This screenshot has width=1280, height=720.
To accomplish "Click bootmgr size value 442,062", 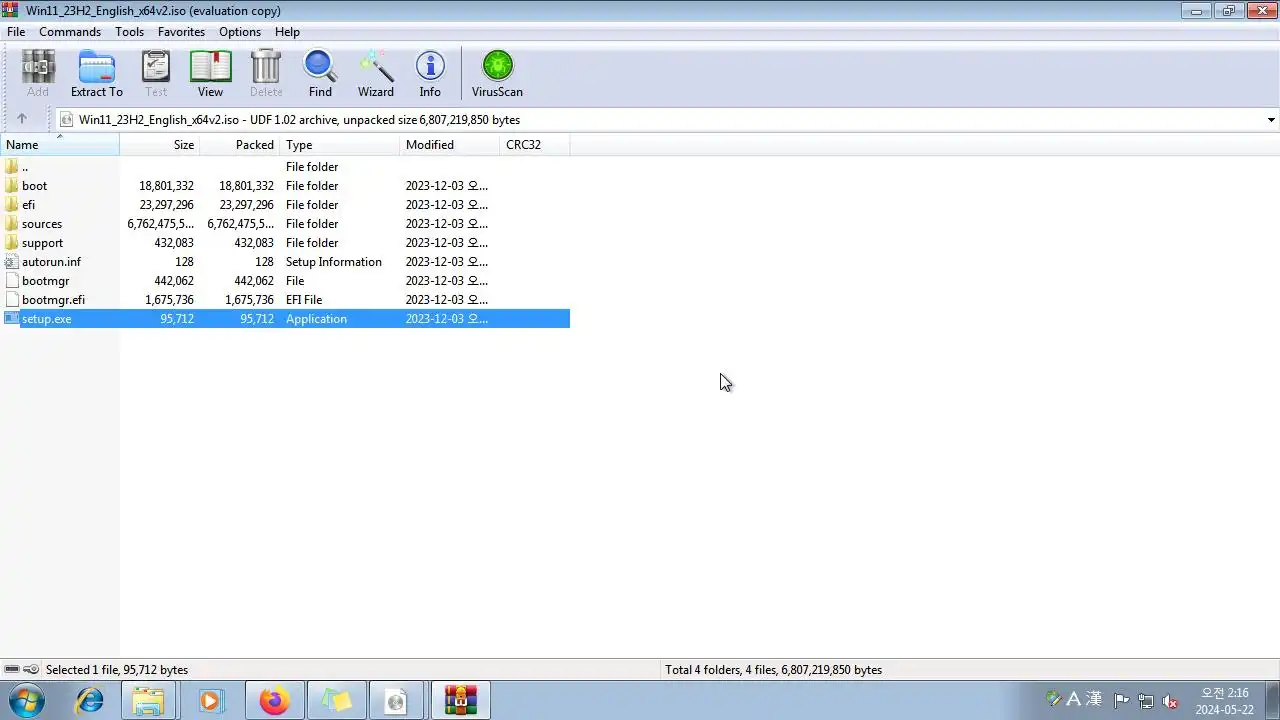I will click(x=174, y=281).
